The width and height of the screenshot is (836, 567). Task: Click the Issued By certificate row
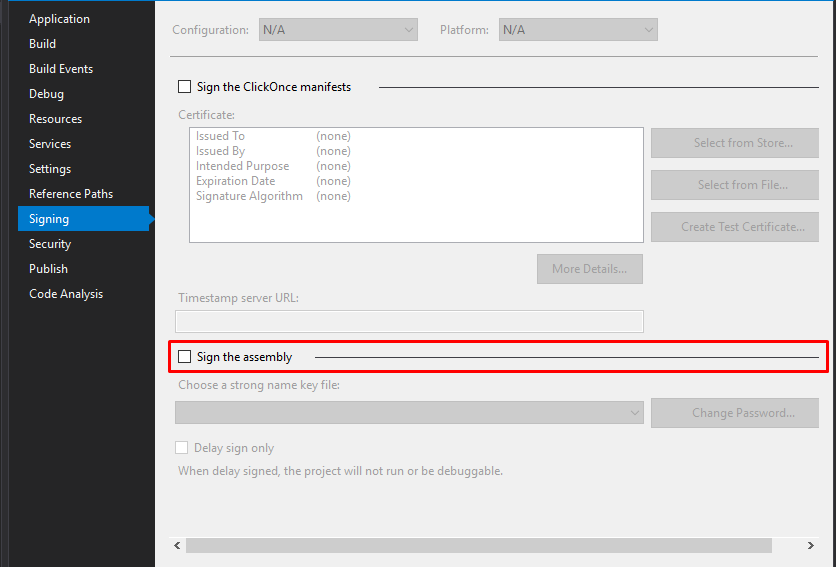pyautogui.click(x=273, y=151)
